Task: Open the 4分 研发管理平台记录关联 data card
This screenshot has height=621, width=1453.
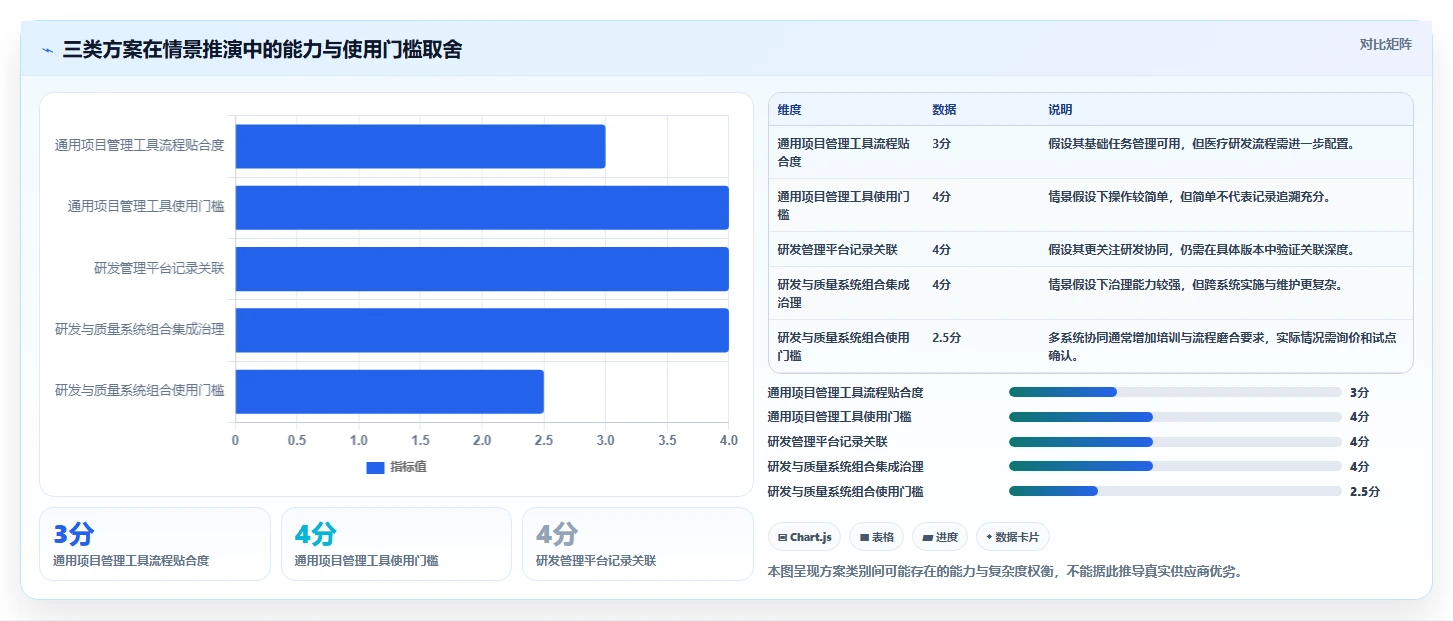Action: pos(637,544)
